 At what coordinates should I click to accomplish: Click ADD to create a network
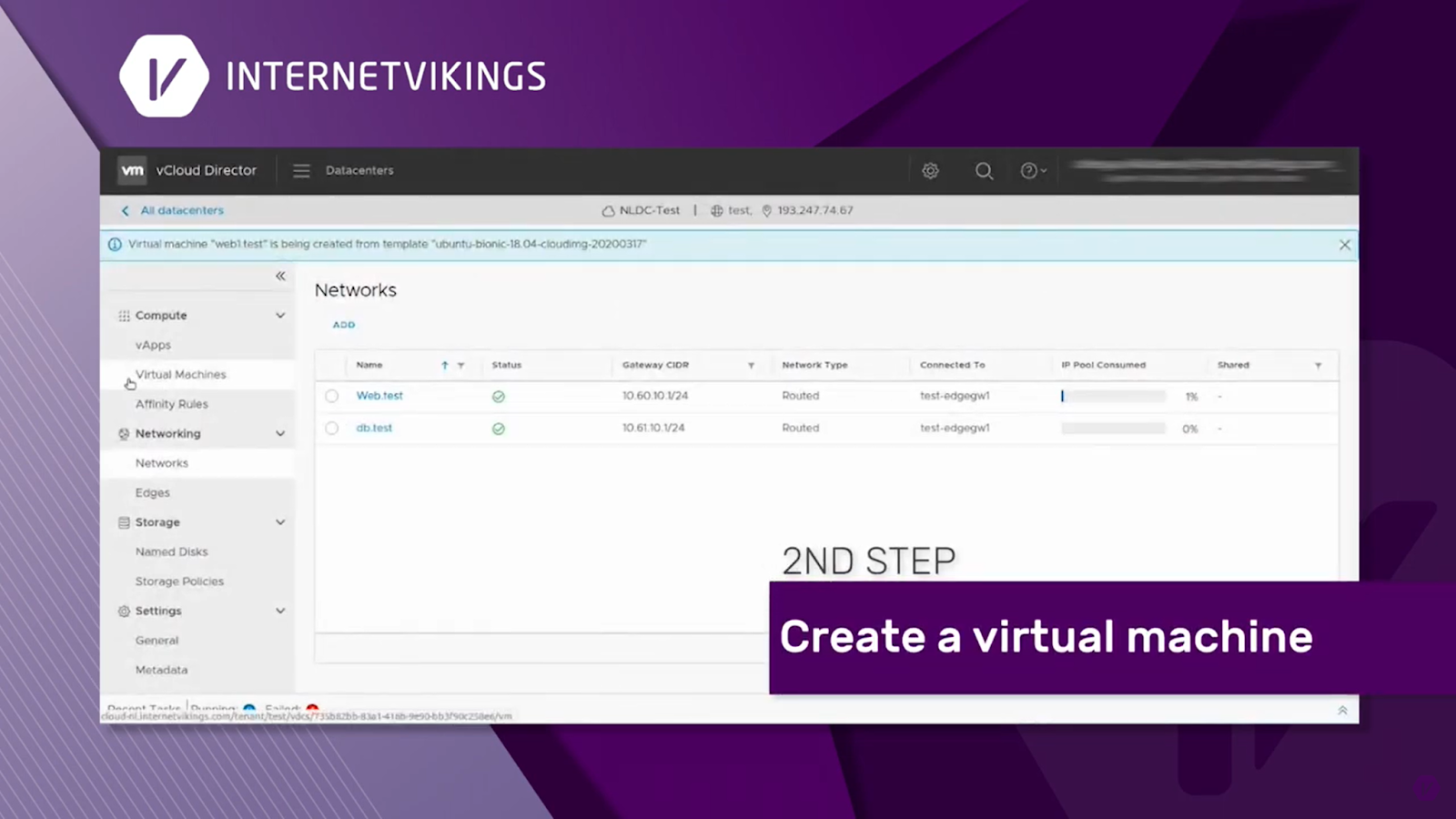click(x=344, y=325)
